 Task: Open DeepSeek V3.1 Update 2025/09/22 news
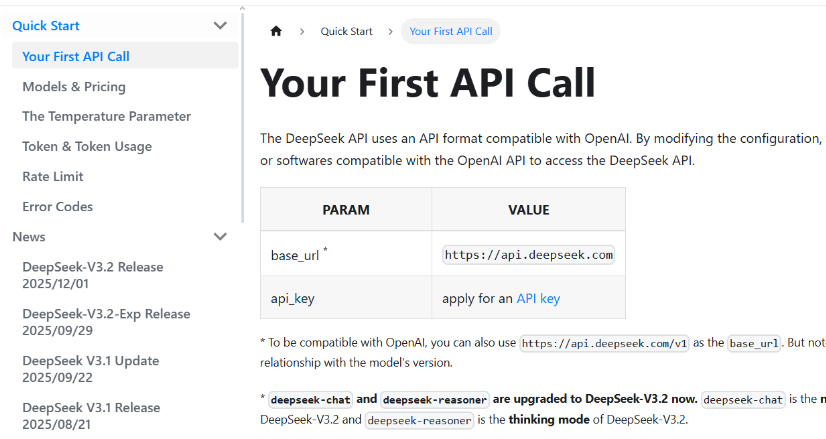click(90, 369)
